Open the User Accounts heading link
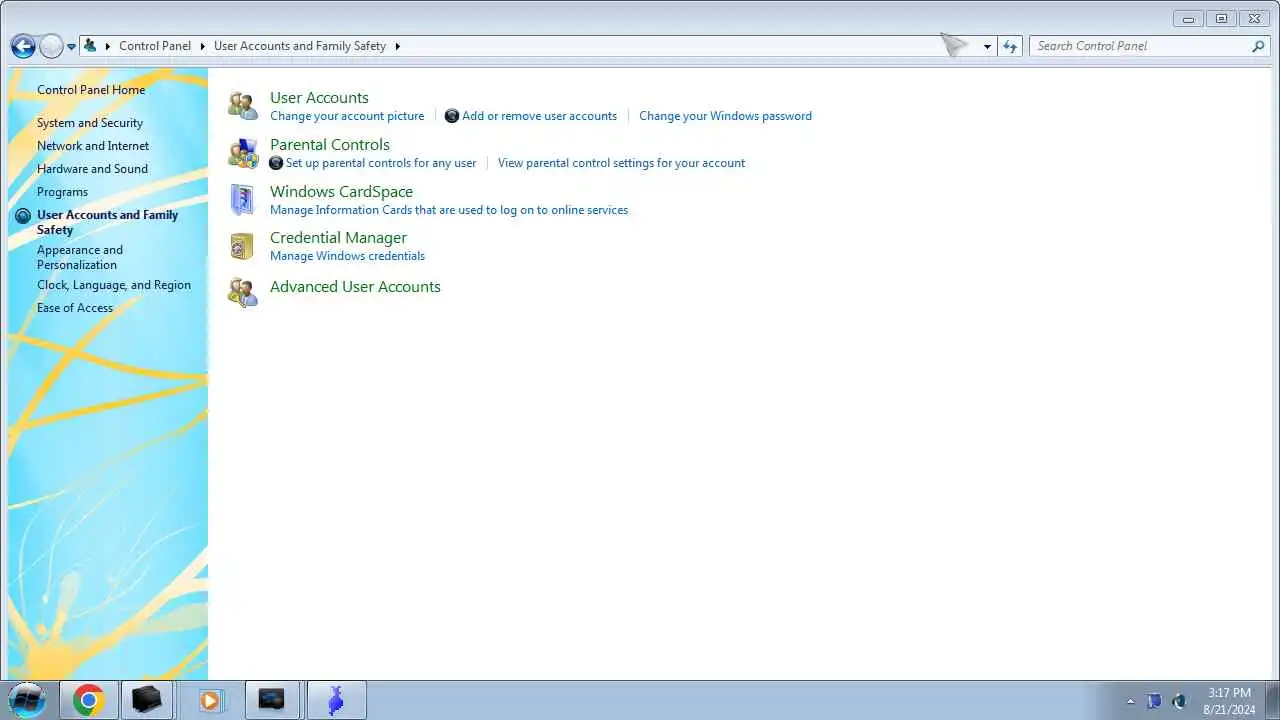 click(x=319, y=97)
